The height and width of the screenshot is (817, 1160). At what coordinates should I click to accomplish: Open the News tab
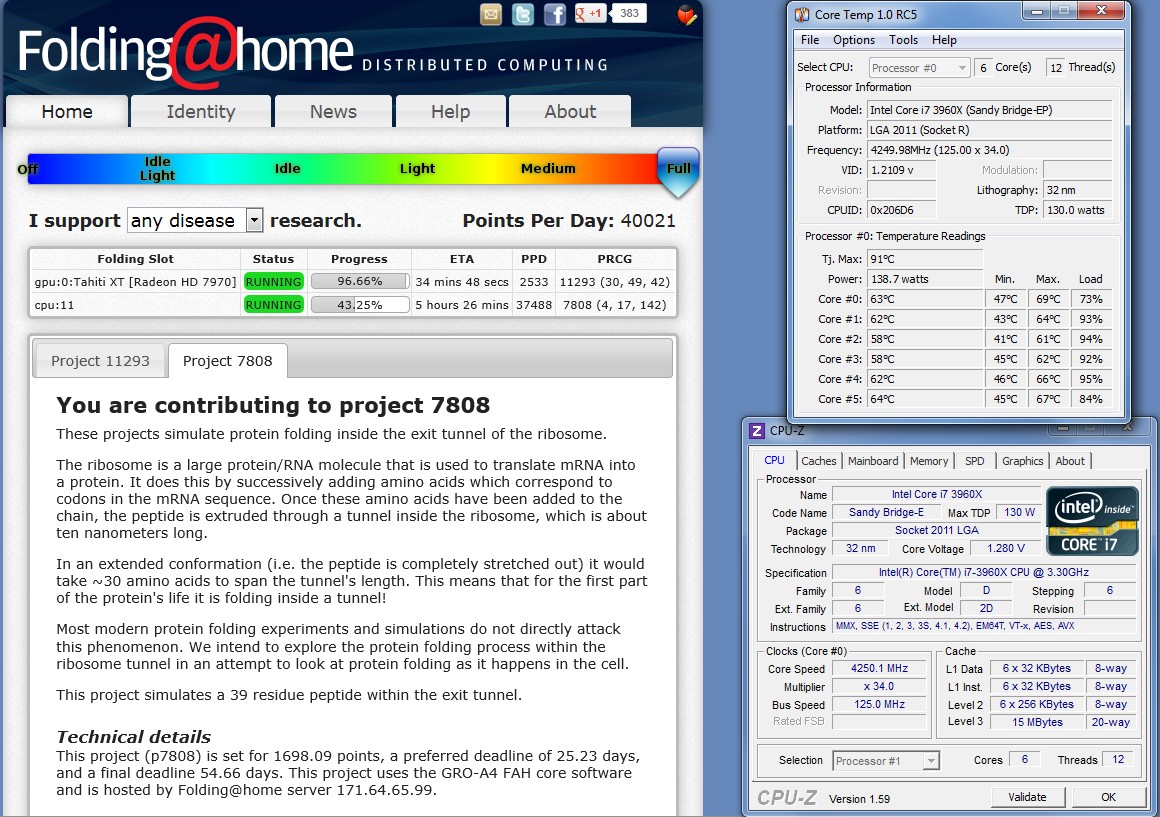tap(333, 112)
